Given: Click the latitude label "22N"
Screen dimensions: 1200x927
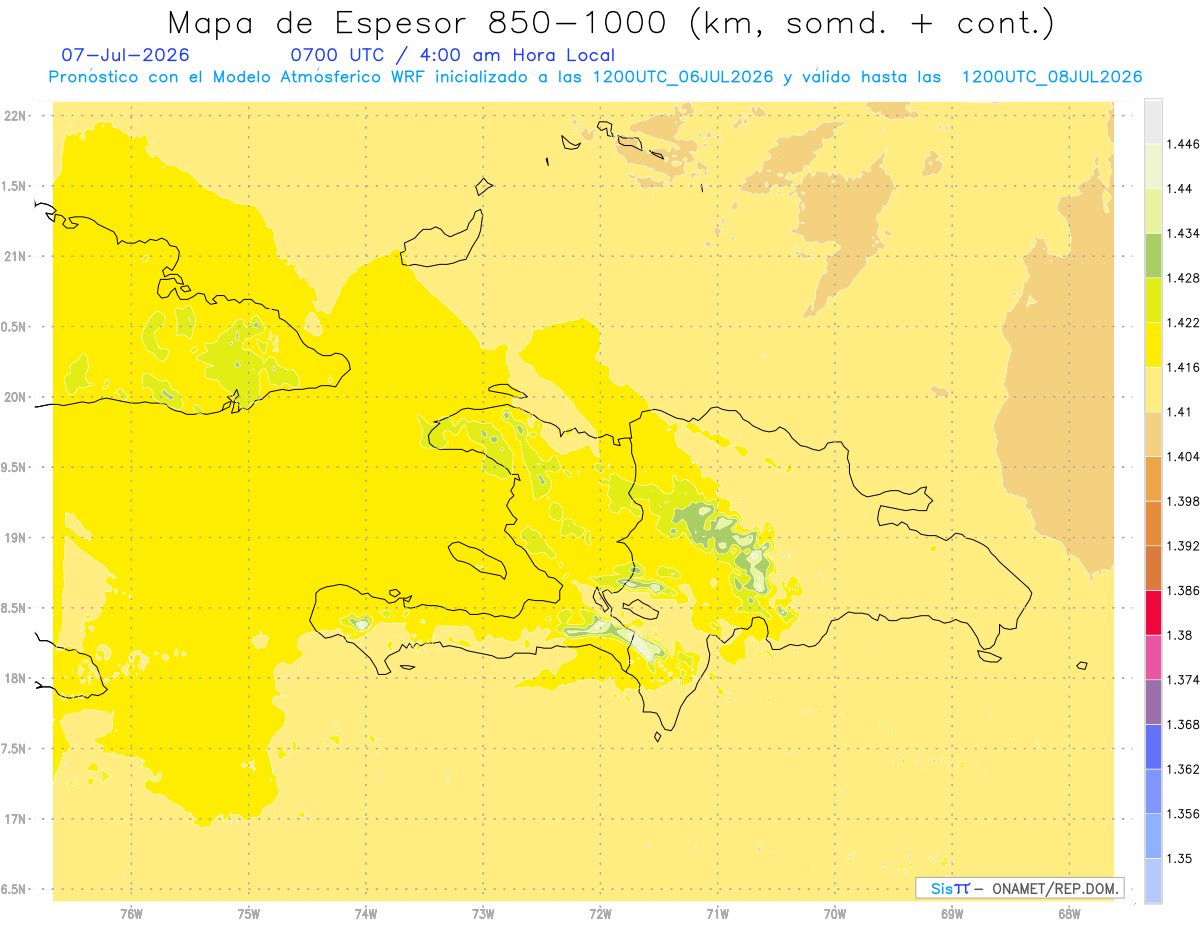Looking at the screenshot, I should [16, 116].
